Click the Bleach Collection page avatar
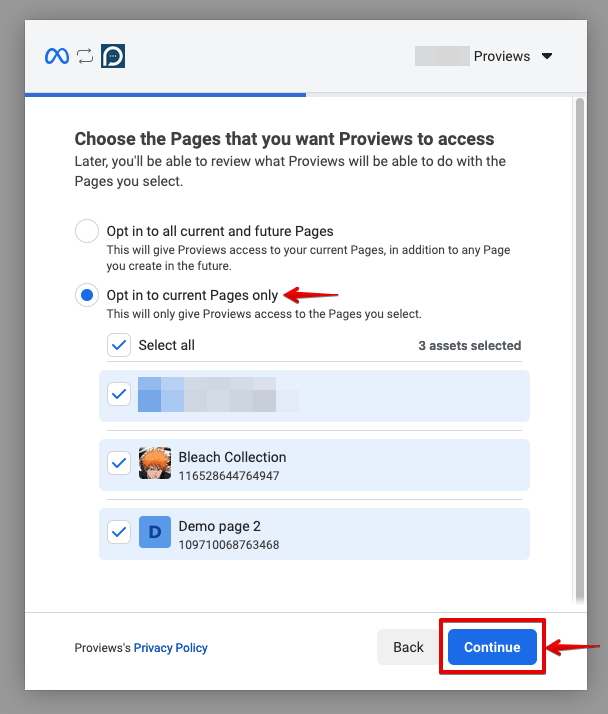 click(x=155, y=463)
